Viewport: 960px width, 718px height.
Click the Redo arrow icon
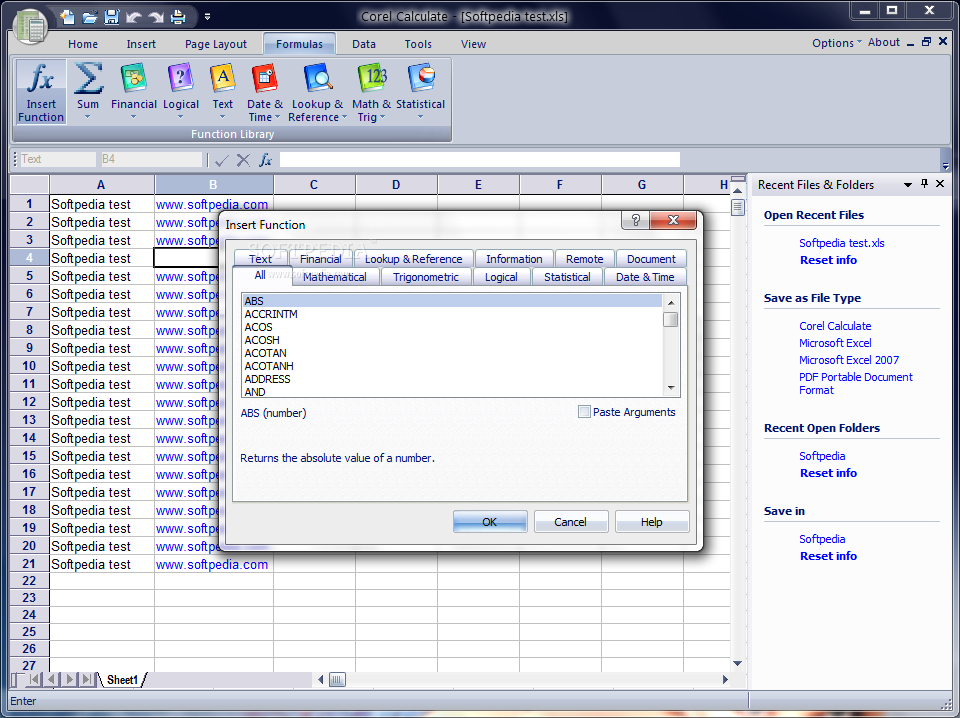156,17
